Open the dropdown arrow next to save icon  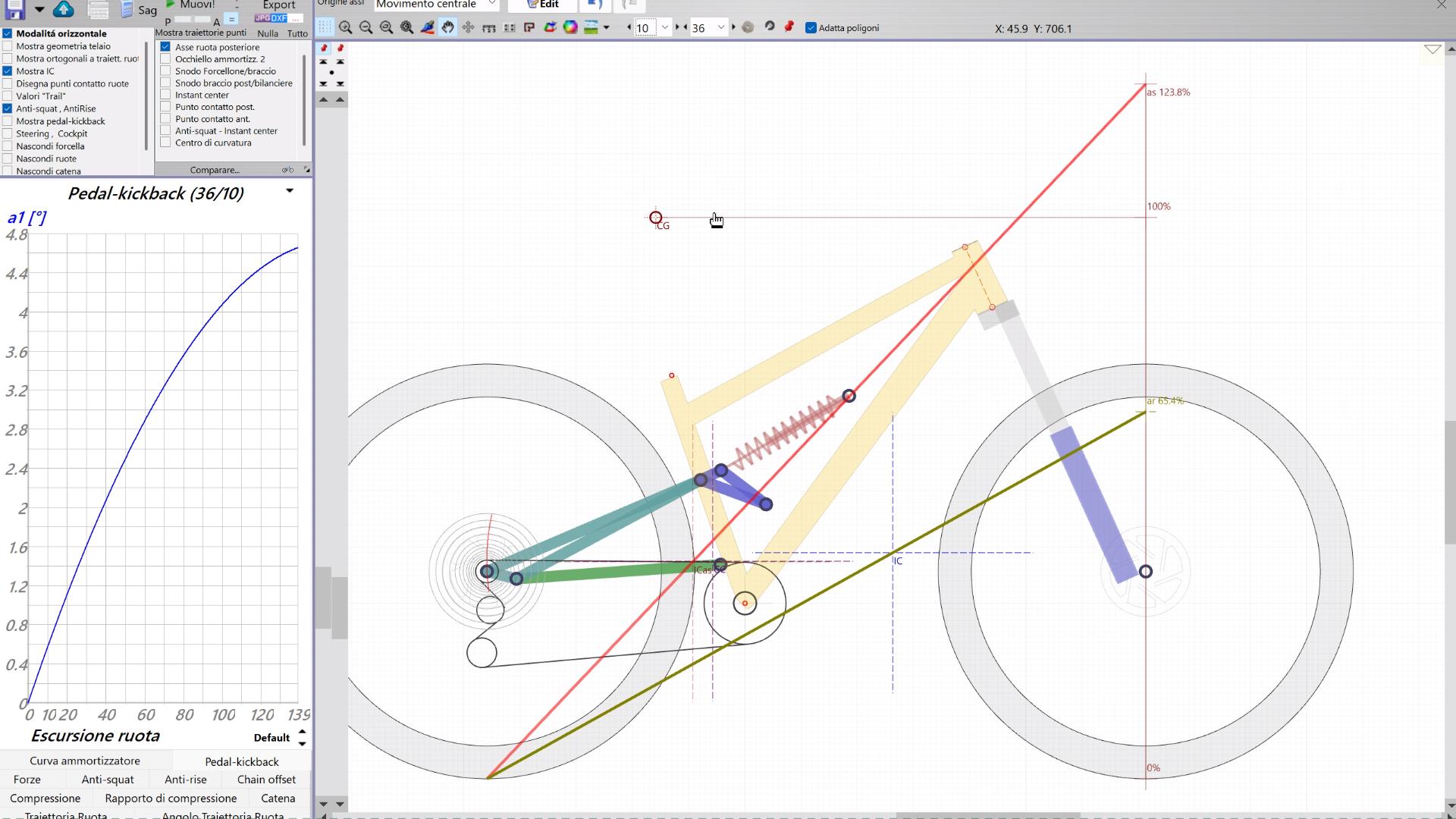tap(39, 10)
